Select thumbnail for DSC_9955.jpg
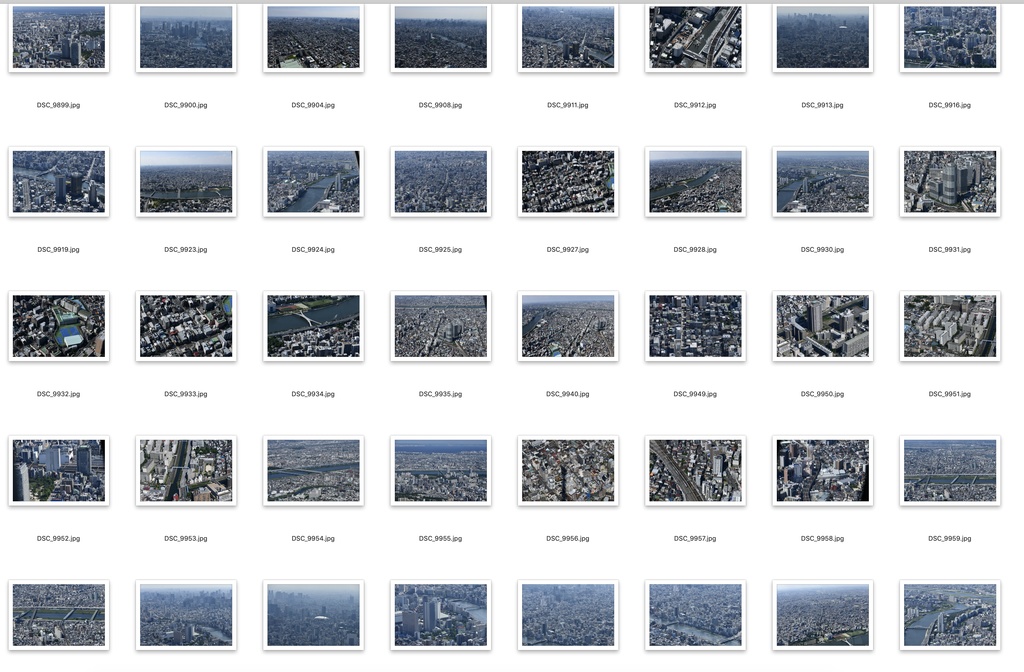1024x672 pixels. (441, 470)
